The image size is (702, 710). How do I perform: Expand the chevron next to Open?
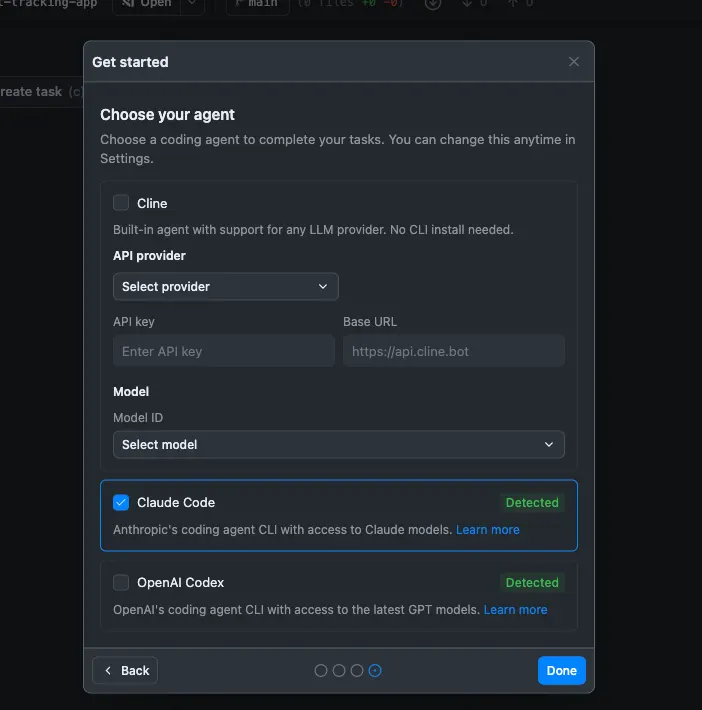[192, 4]
